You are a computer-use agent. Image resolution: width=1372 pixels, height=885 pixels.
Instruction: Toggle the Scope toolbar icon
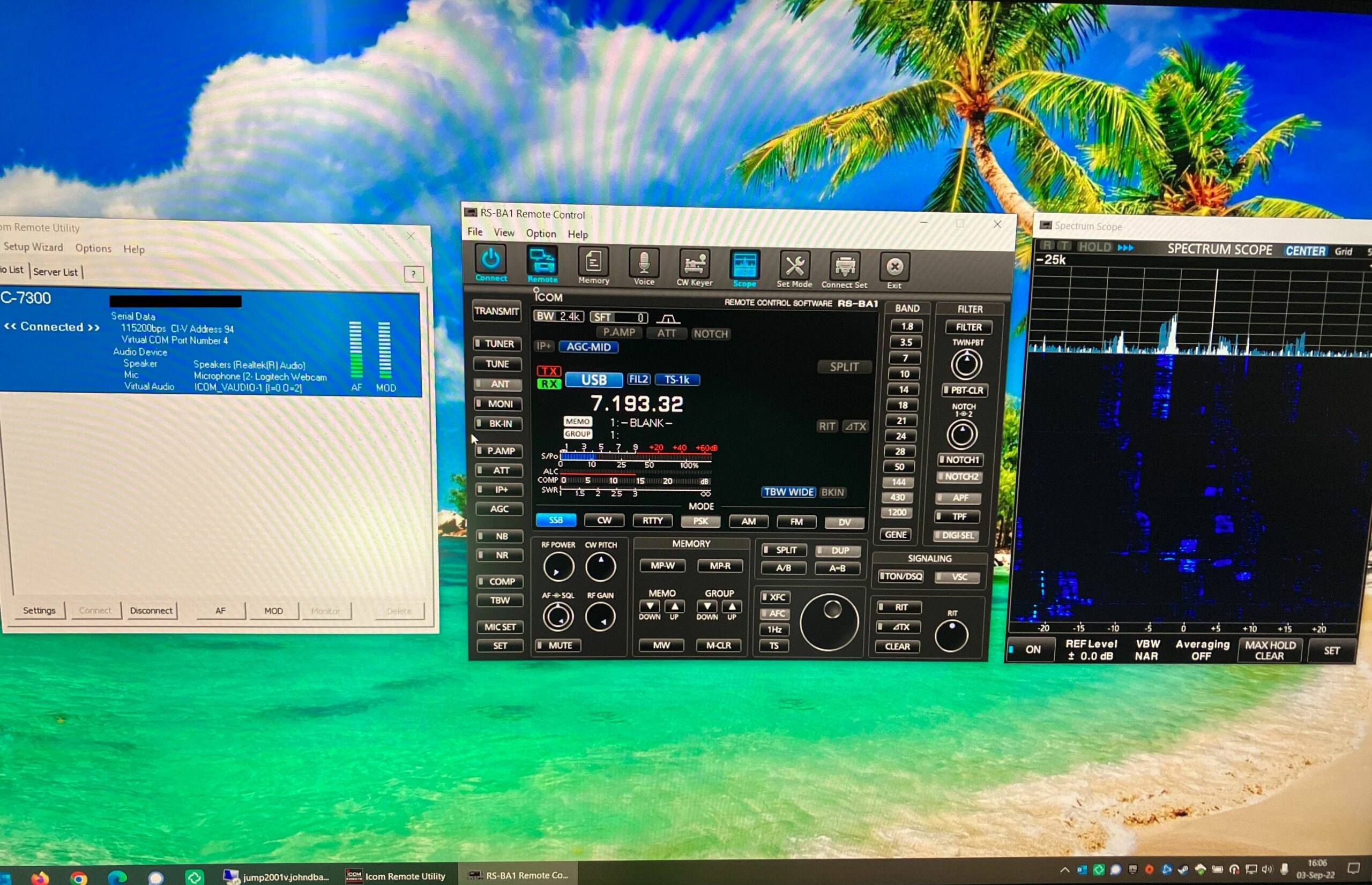click(744, 268)
